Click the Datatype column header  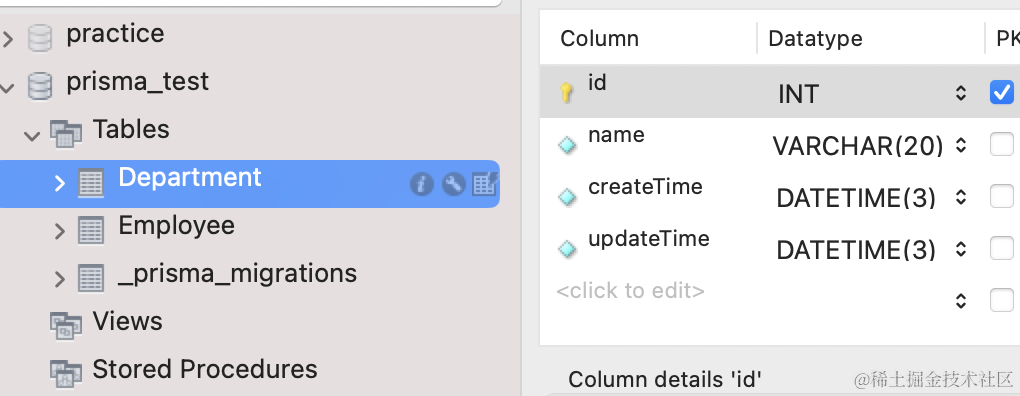tap(815, 38)
